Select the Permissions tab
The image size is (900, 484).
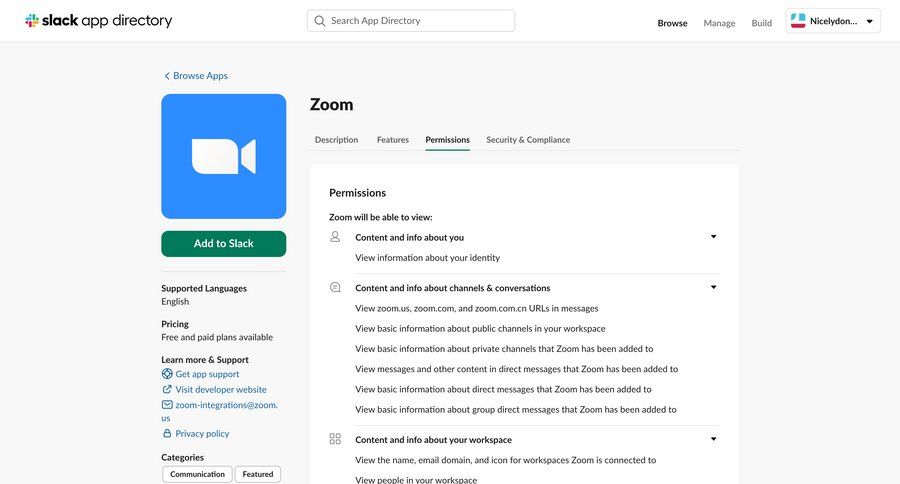click(448, 140)
